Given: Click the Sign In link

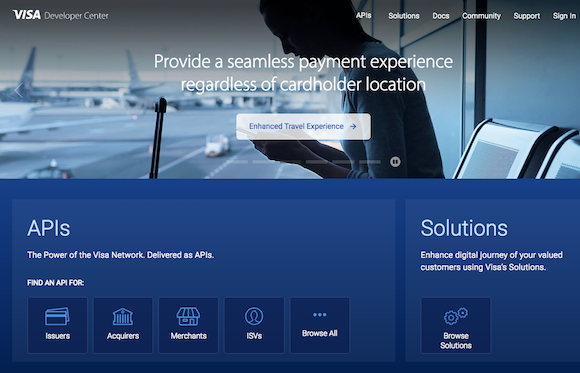Looking at the screenshot, I should point(564,16).
